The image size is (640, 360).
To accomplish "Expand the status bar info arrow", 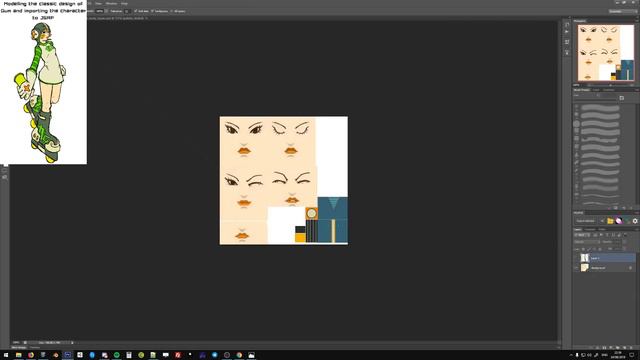I will pyautogui.click(x=72, y=342).
